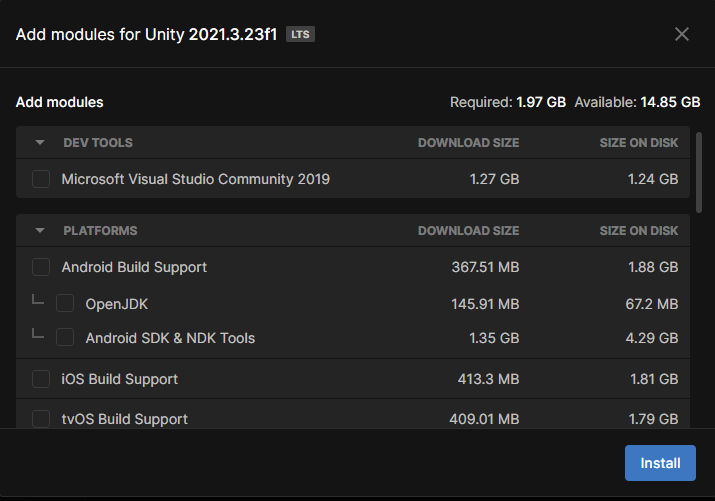The height and width of the screenshot is (501, 715).
Task: Click the Install button
Action: point(660,463)
